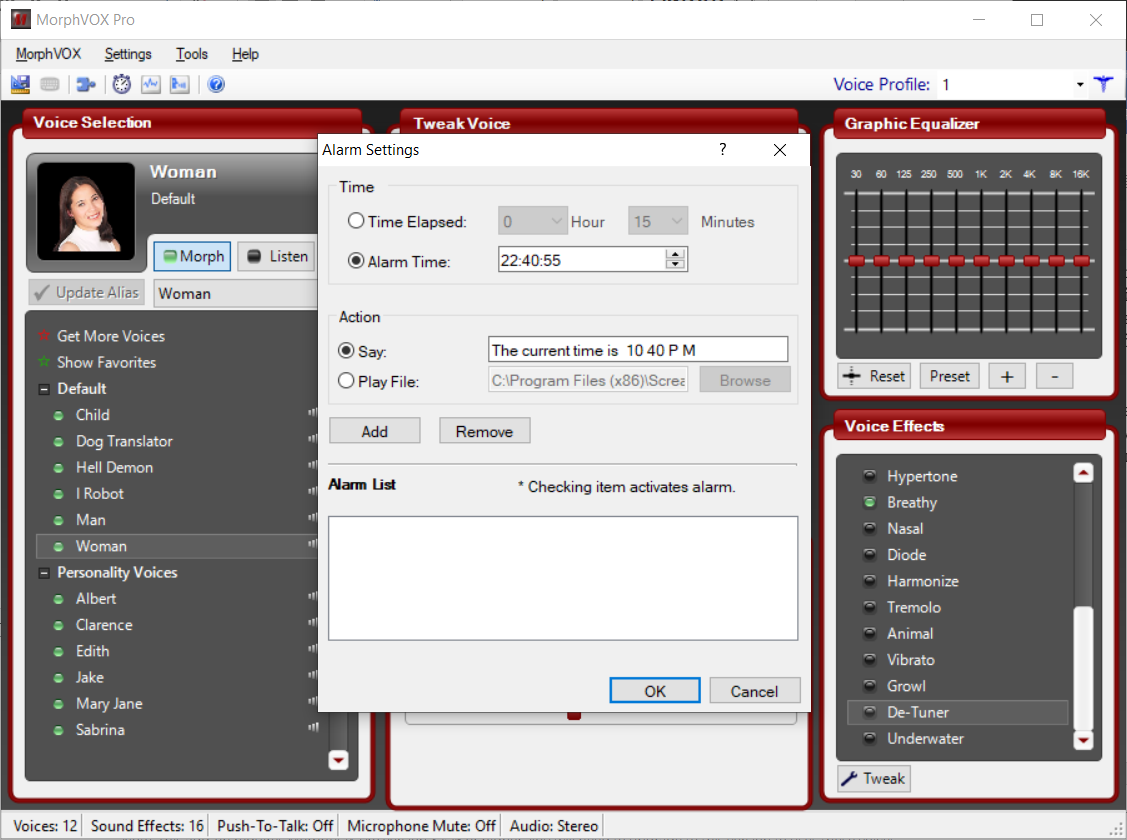
Task: Collapse the Default voices group
Action: 43,389
